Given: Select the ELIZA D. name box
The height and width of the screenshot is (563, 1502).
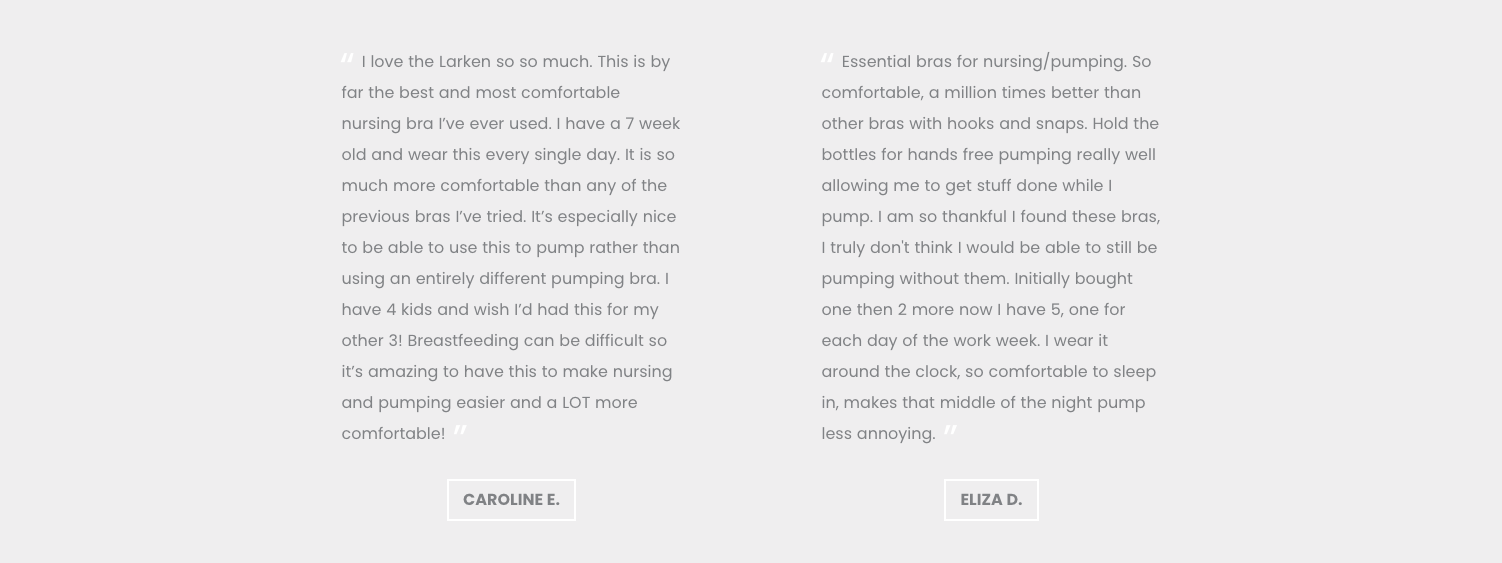Looking at the screenshot, I should point(991,500).
